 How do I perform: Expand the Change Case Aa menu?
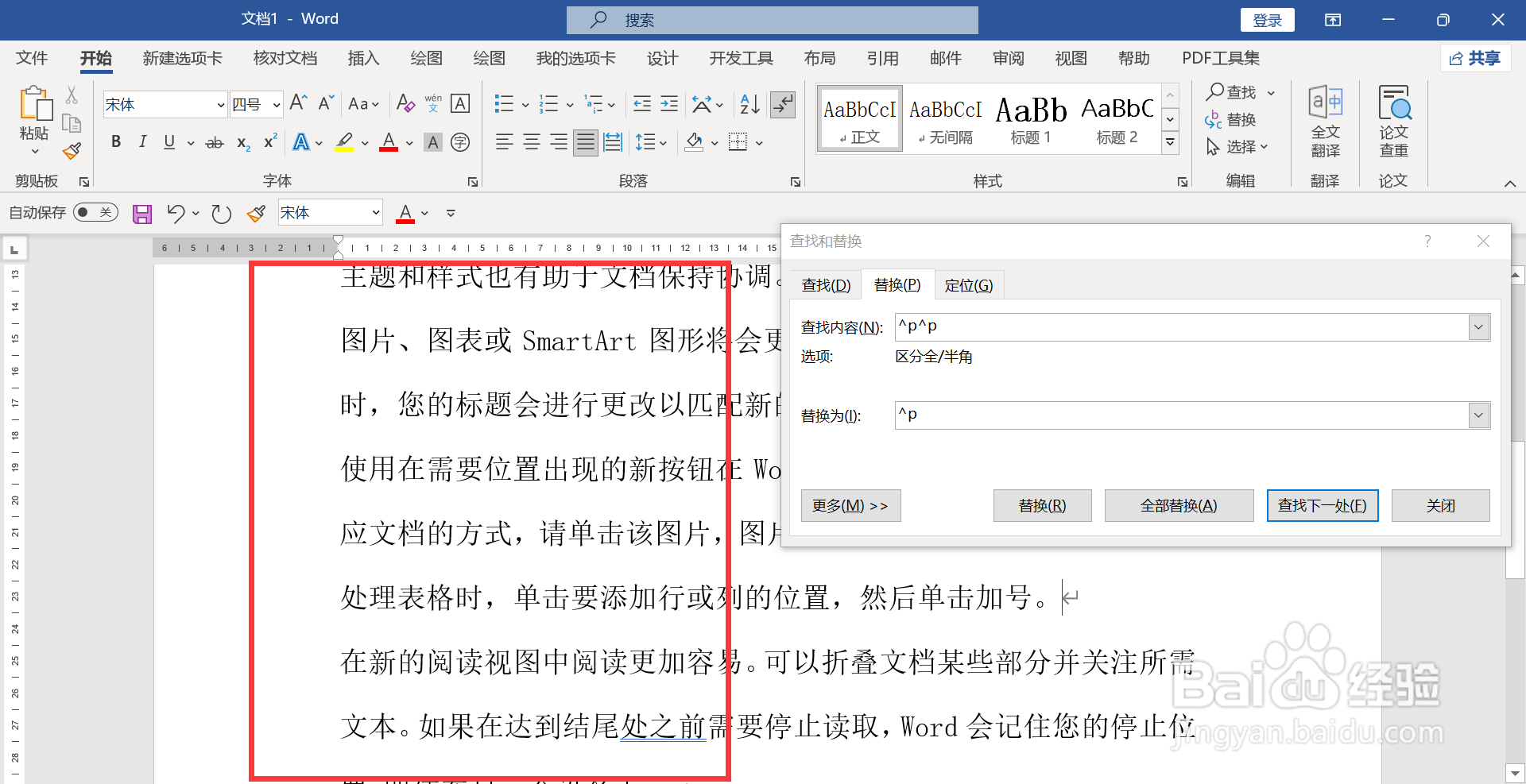[364, 104]
